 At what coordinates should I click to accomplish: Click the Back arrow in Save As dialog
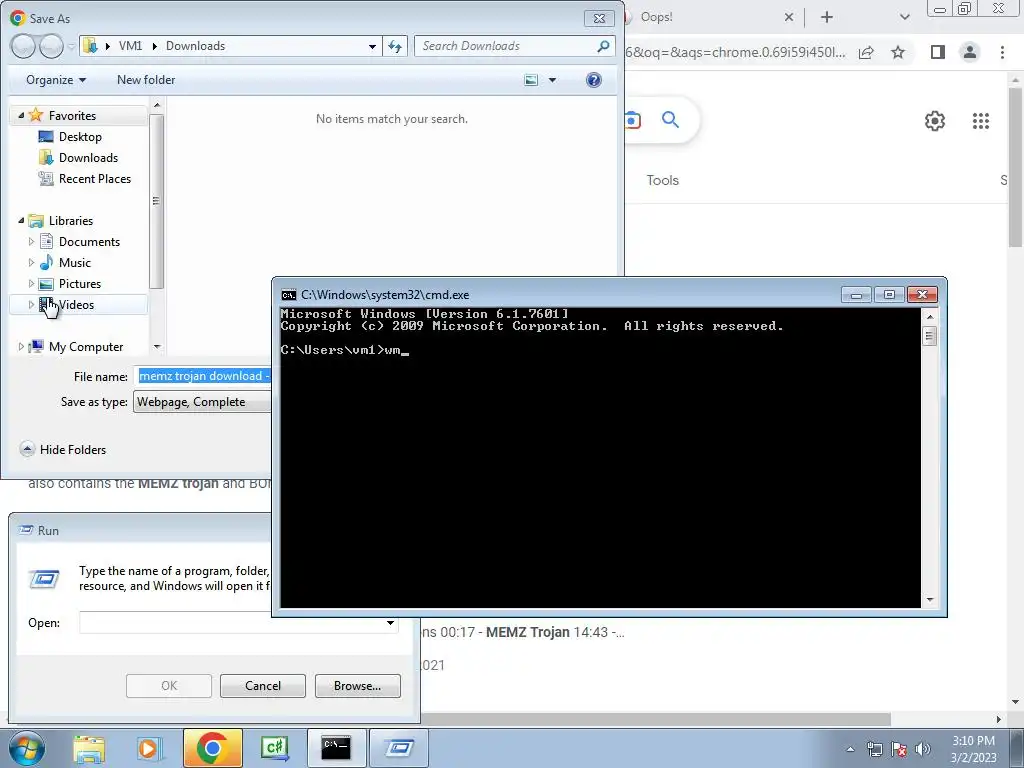[23, 46]
